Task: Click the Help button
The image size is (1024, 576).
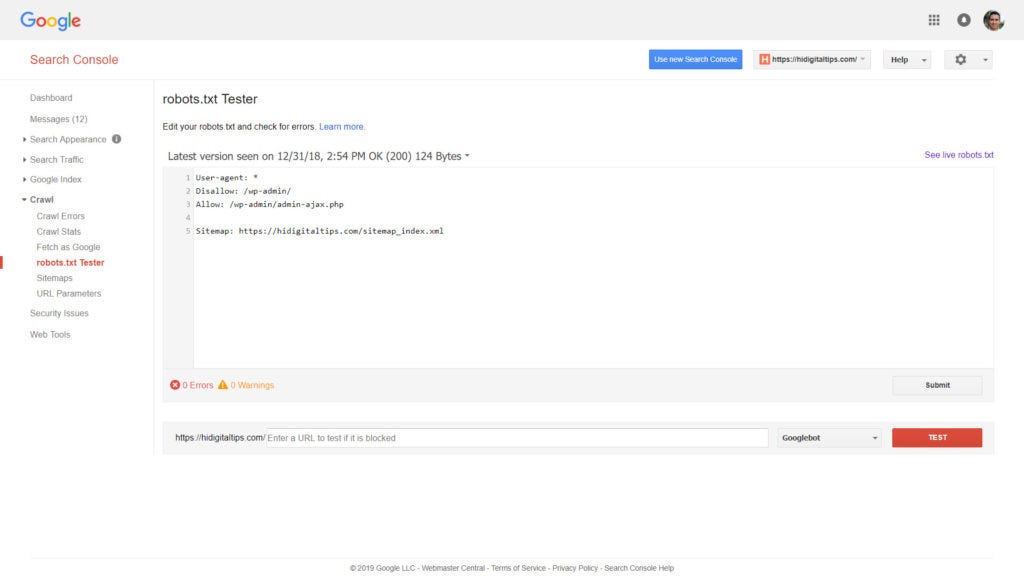Action: coord(906,59)
